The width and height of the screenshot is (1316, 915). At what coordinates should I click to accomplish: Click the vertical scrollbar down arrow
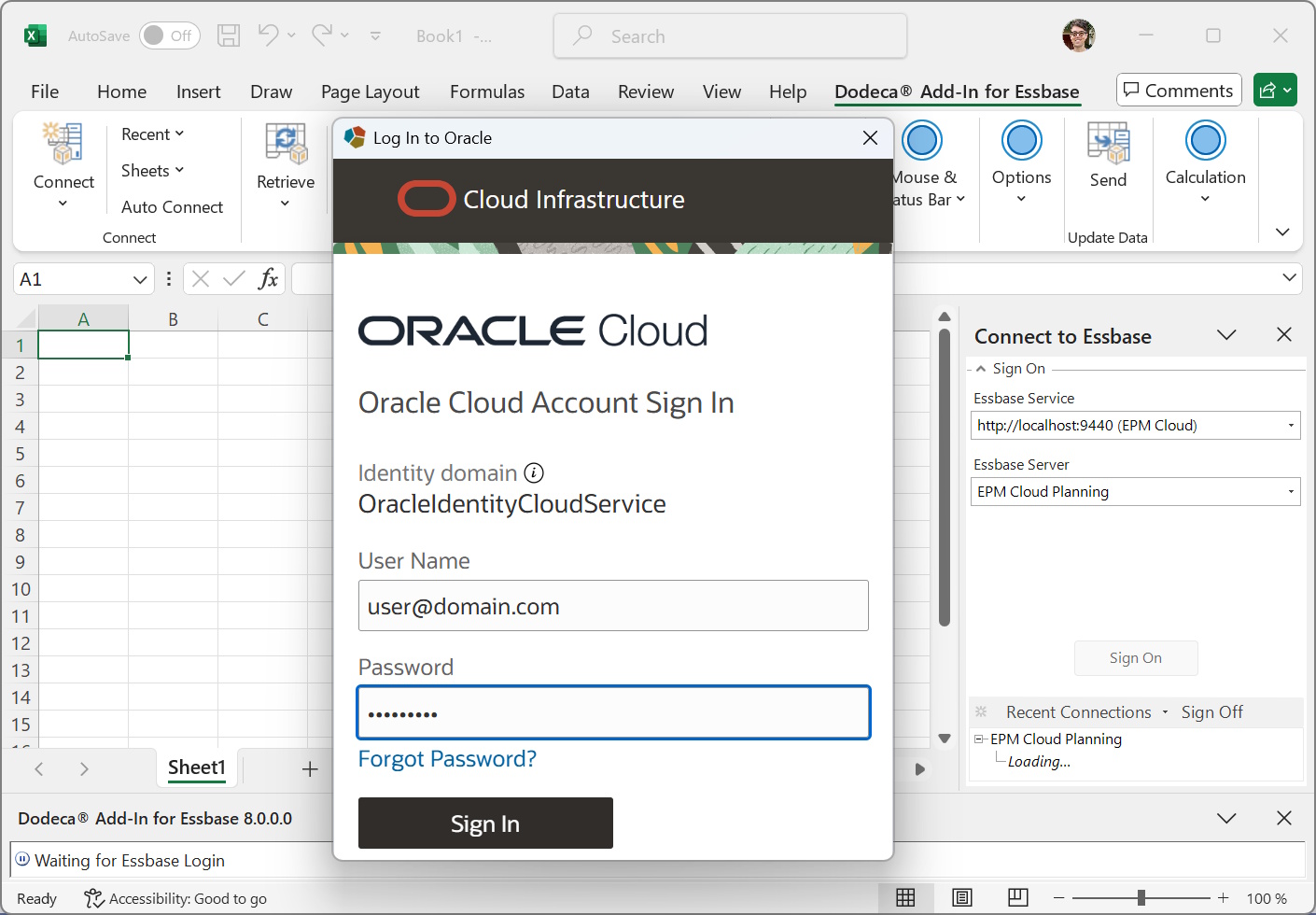(x=945, y=739)
